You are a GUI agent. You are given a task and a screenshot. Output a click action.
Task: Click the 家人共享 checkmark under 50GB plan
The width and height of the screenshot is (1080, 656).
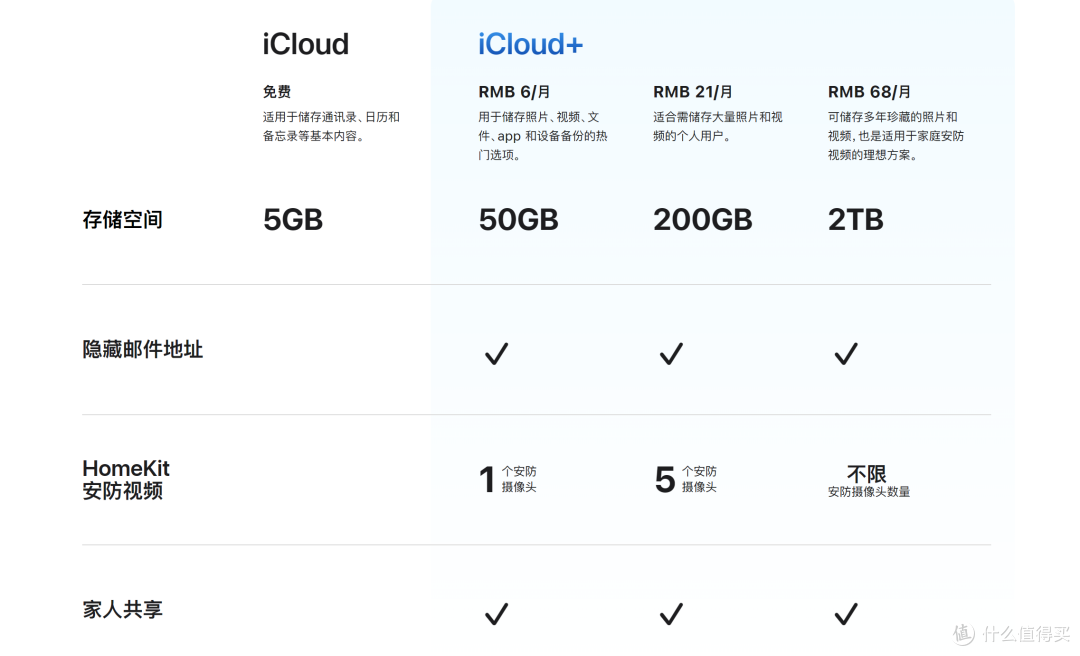pyautogui.click(x=496, y=614)
